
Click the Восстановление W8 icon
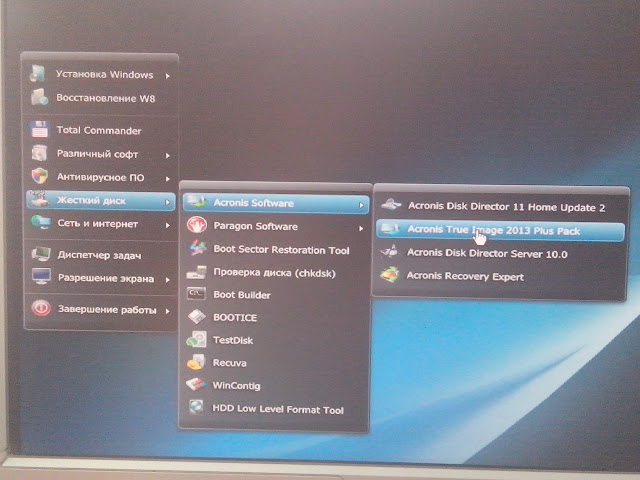[x=39, y=97]
